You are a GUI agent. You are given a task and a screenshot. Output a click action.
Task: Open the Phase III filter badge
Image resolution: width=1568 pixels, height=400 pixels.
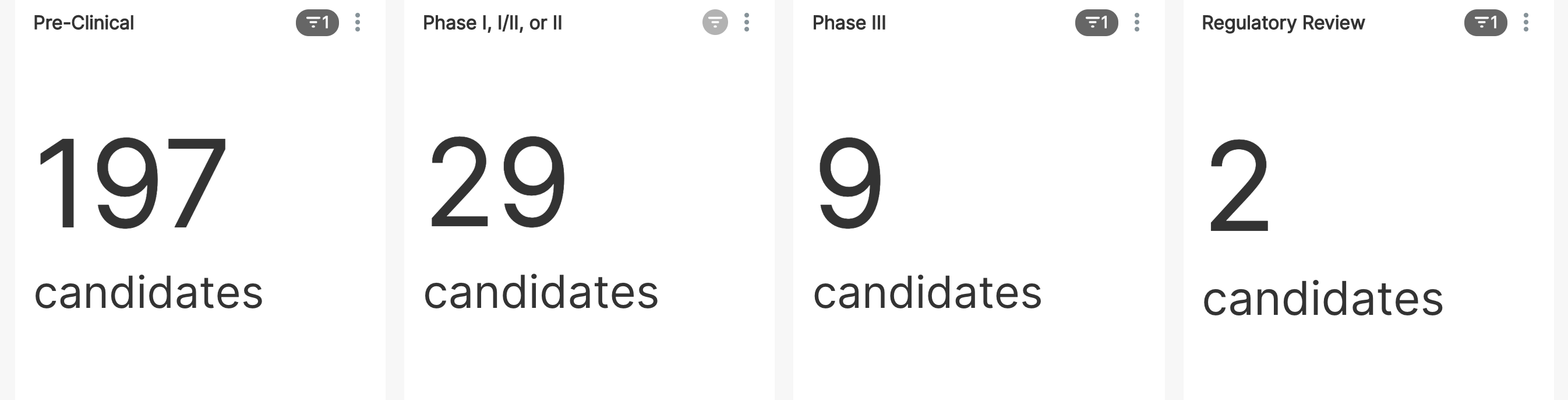pyautogui.click(x=1096, y=23)
